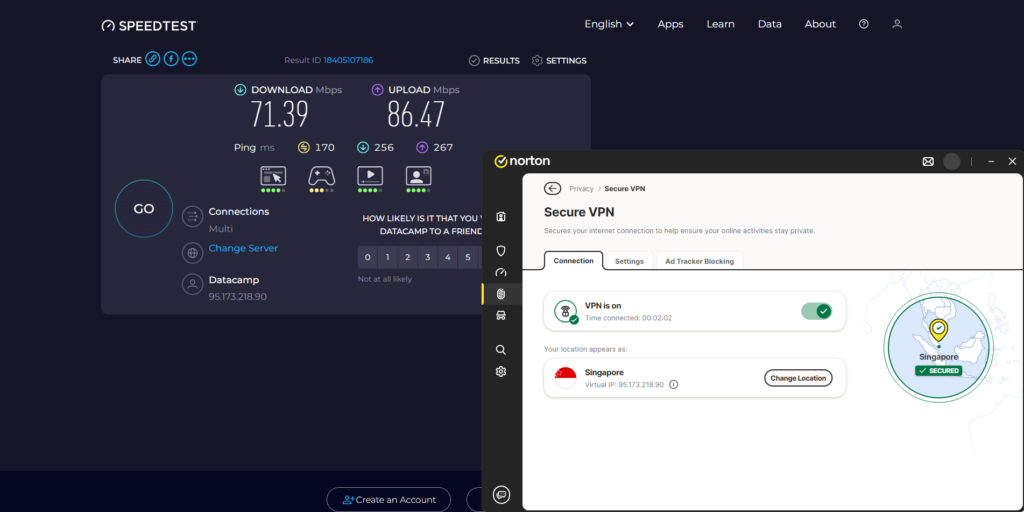Viewport: 1024px width, 512px height.
Task: Click the idle ping value 170
Action: [x=325, y=148]
